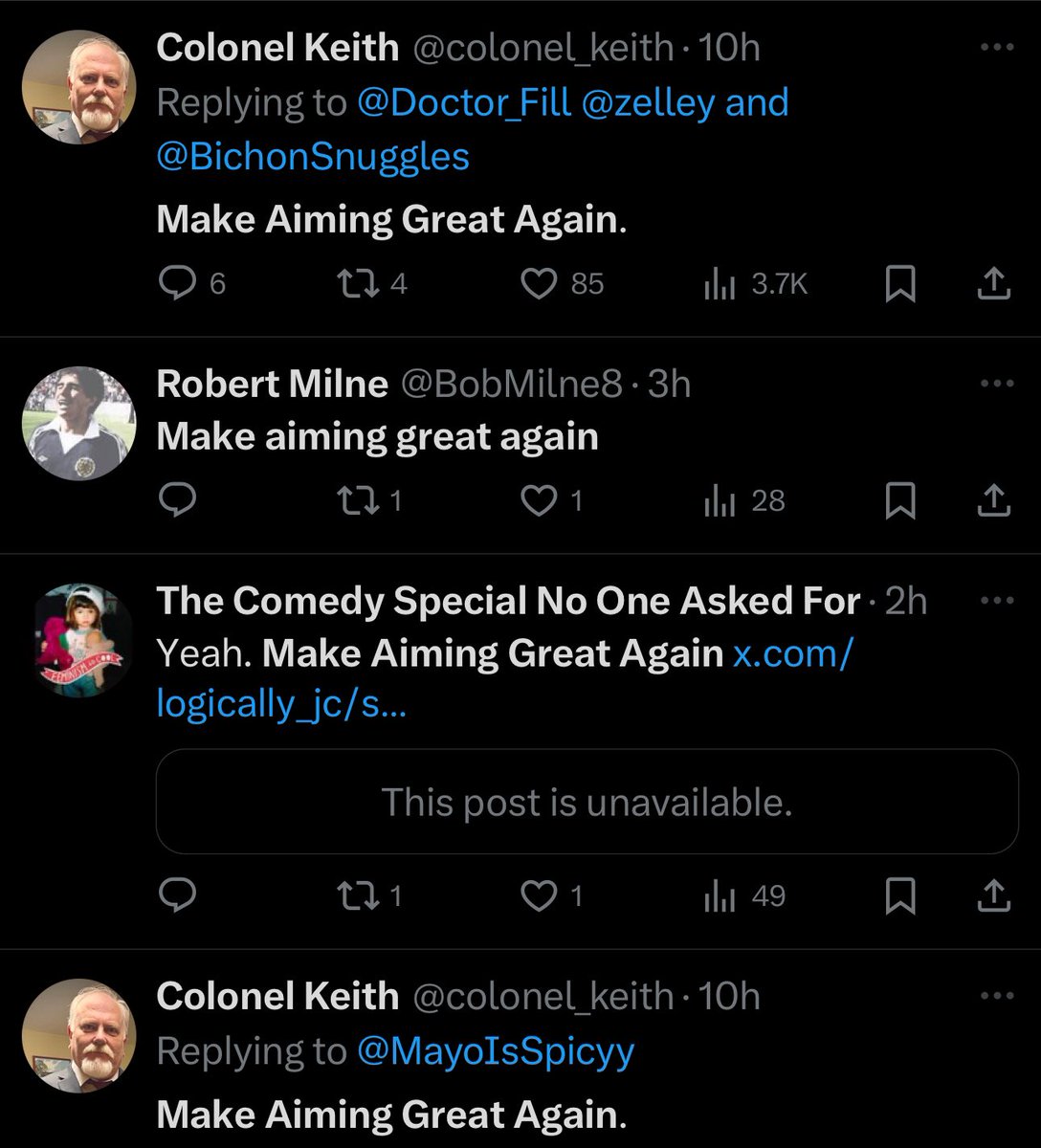Open more options on The Comedy Special post
The width and height of the screenshot is (1041, 1148).
point(997,601)
